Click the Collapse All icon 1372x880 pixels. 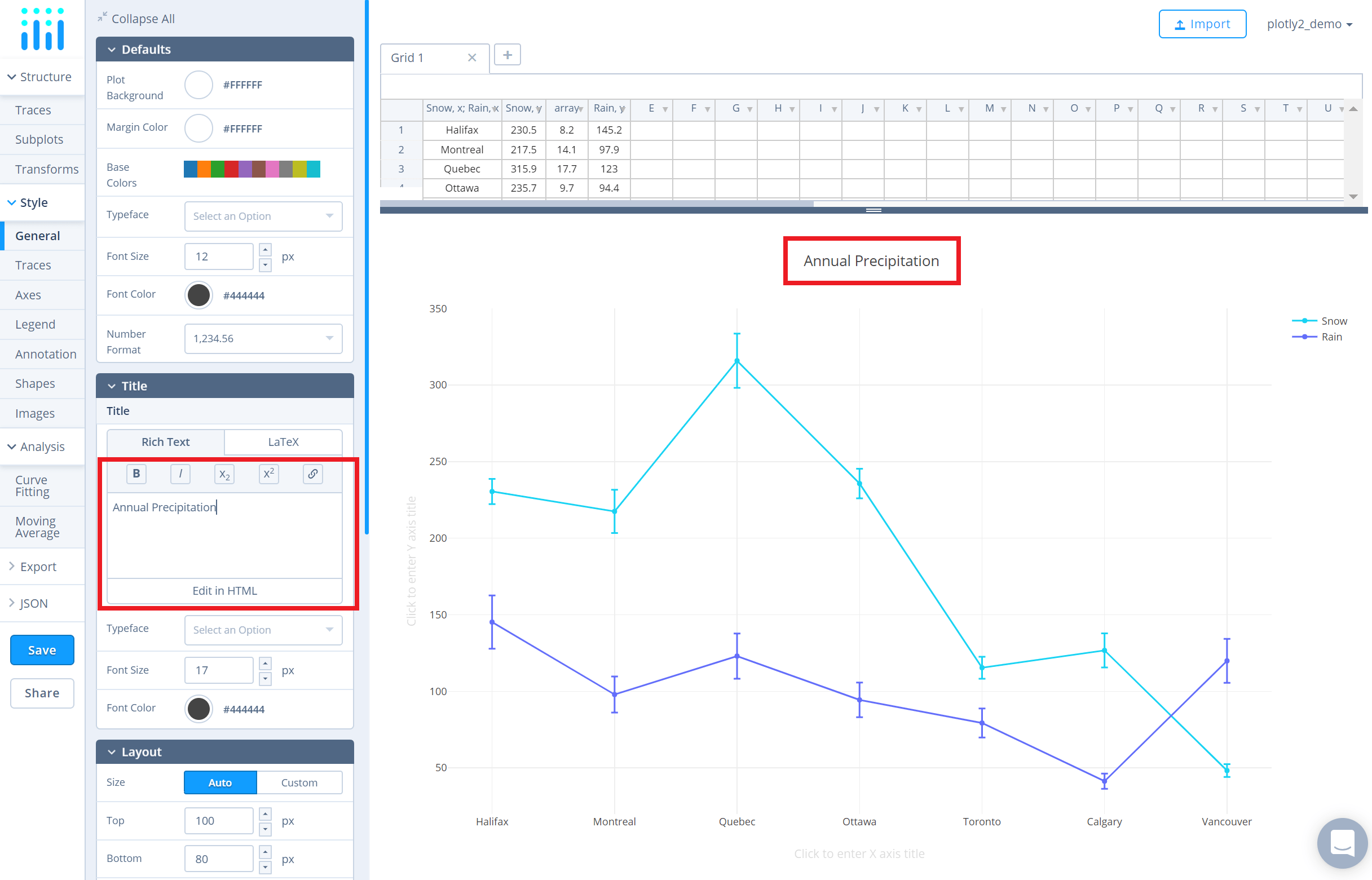click(x=102, y=17)
